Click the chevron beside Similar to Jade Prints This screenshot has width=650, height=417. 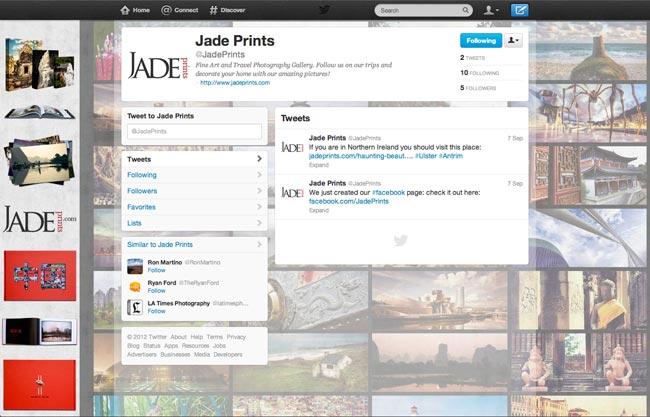[x=260, y=244]
